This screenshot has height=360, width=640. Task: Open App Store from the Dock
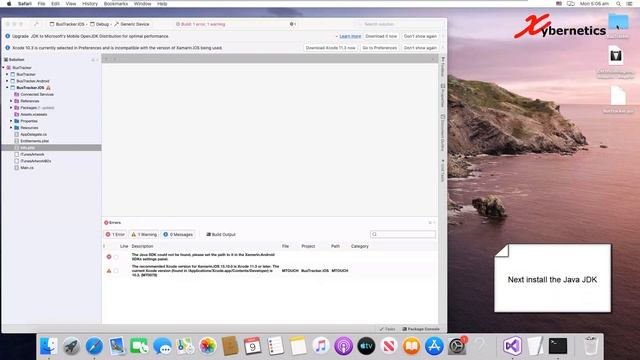434,346
